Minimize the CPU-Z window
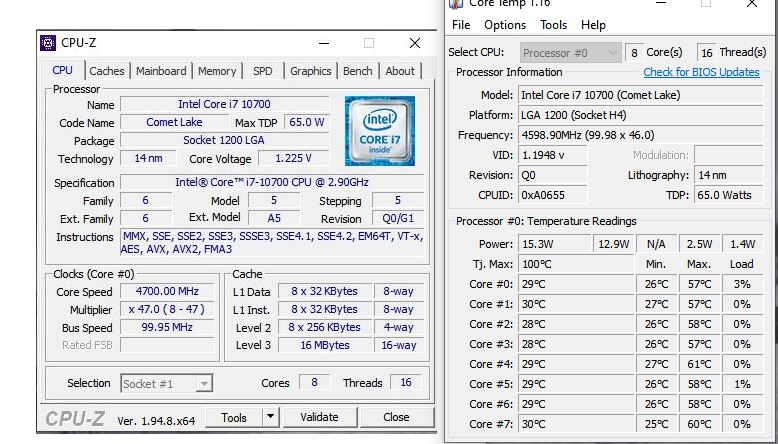 click(324, 43)
